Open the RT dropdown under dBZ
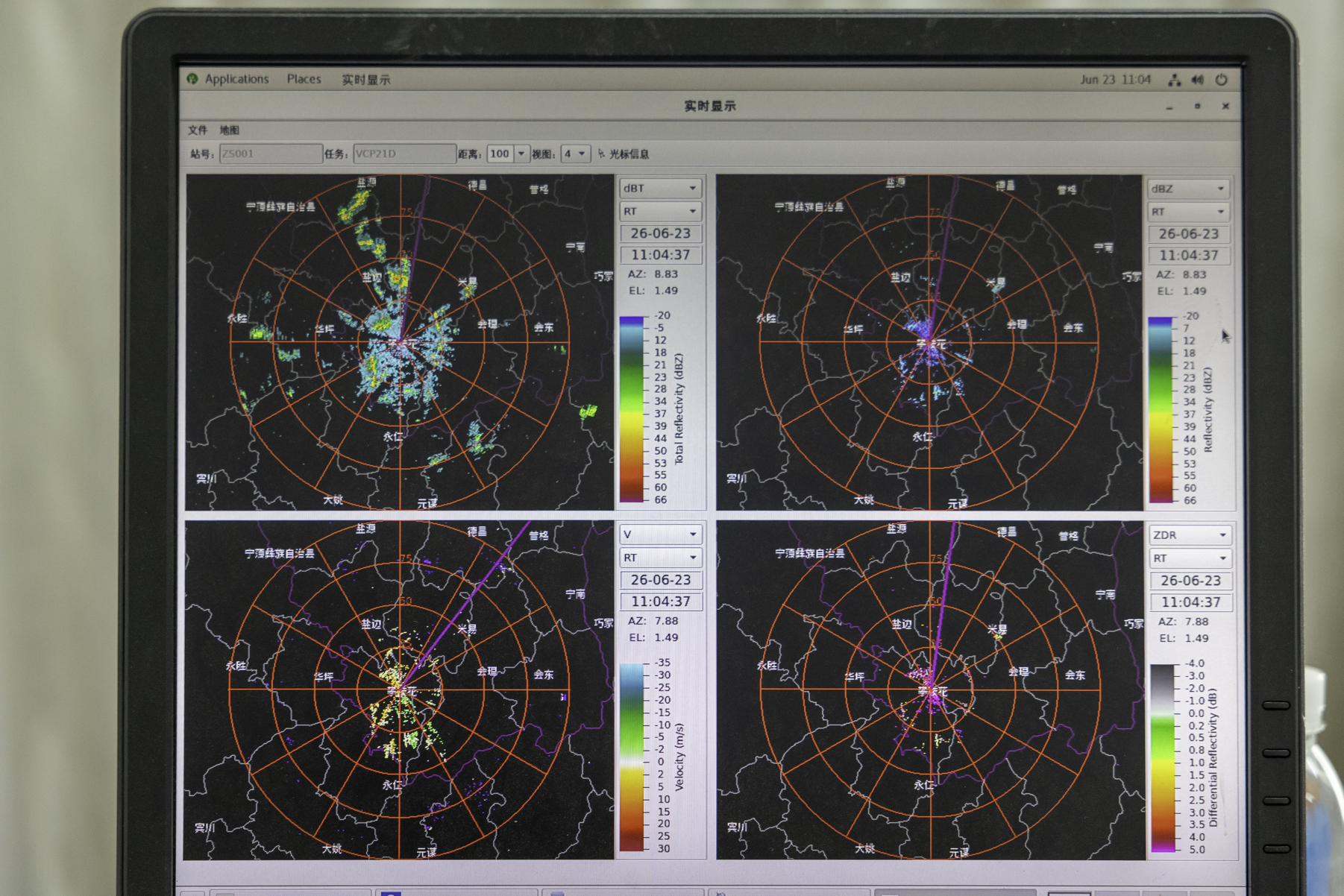Image resolution: width=1344 pixels, height=896 pixels. [x=1189, y=212]
